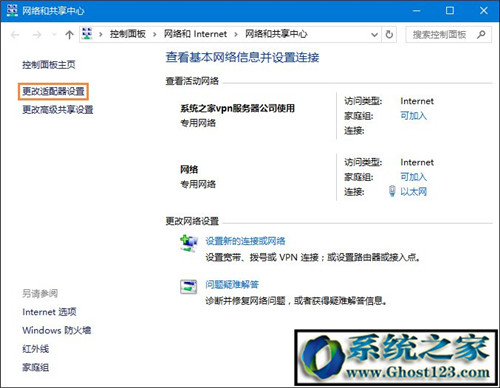Open the address bar history dropdown

tap(374, 34)
